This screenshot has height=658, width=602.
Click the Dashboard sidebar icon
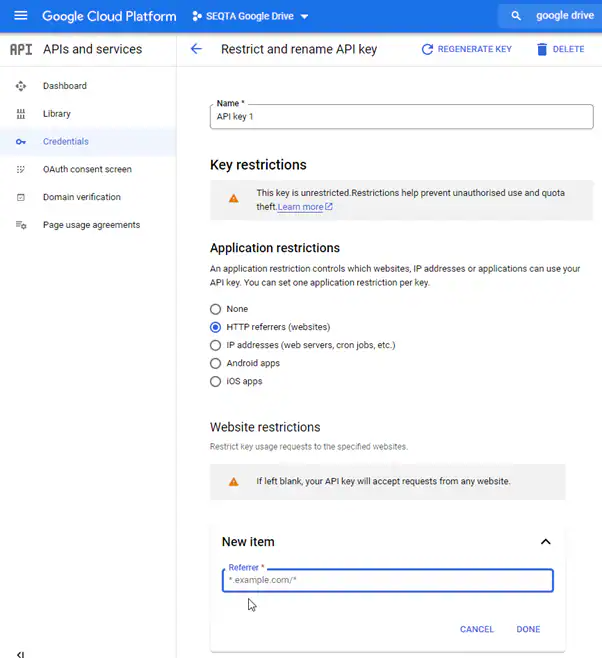pos(21,86)
